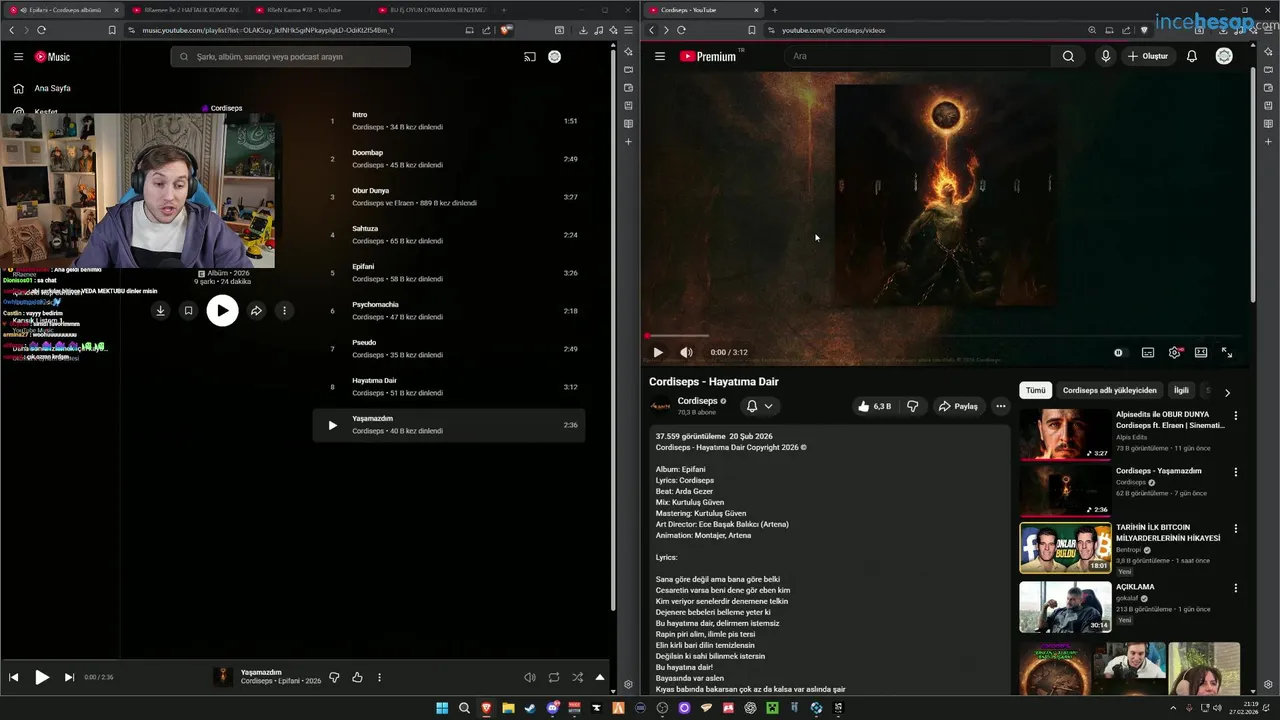
Task: Click the YouTube Premium logo
Action: pyautogui.click(x=708, y=56)
